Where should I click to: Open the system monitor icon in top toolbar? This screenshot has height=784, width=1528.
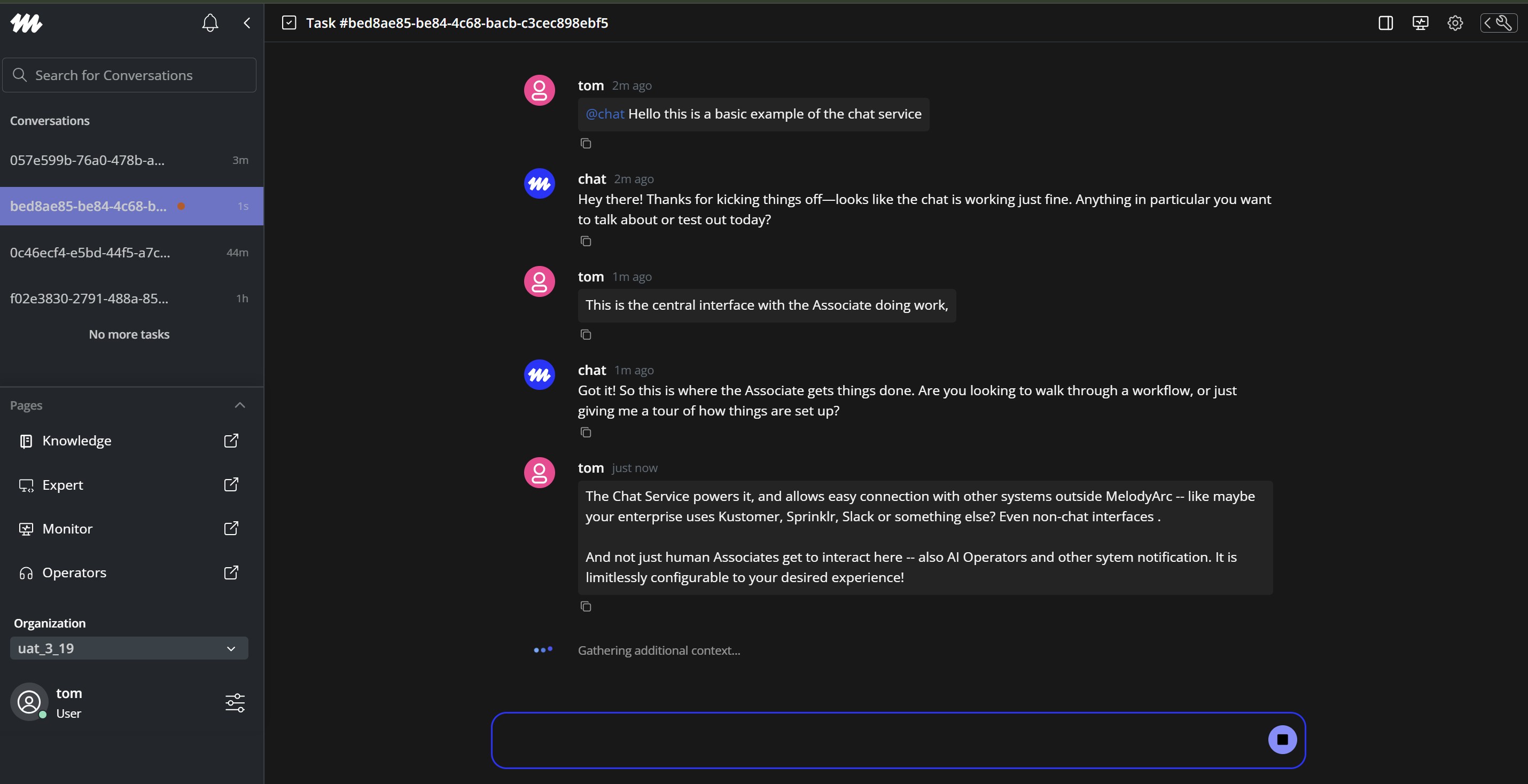point(1420,23)
